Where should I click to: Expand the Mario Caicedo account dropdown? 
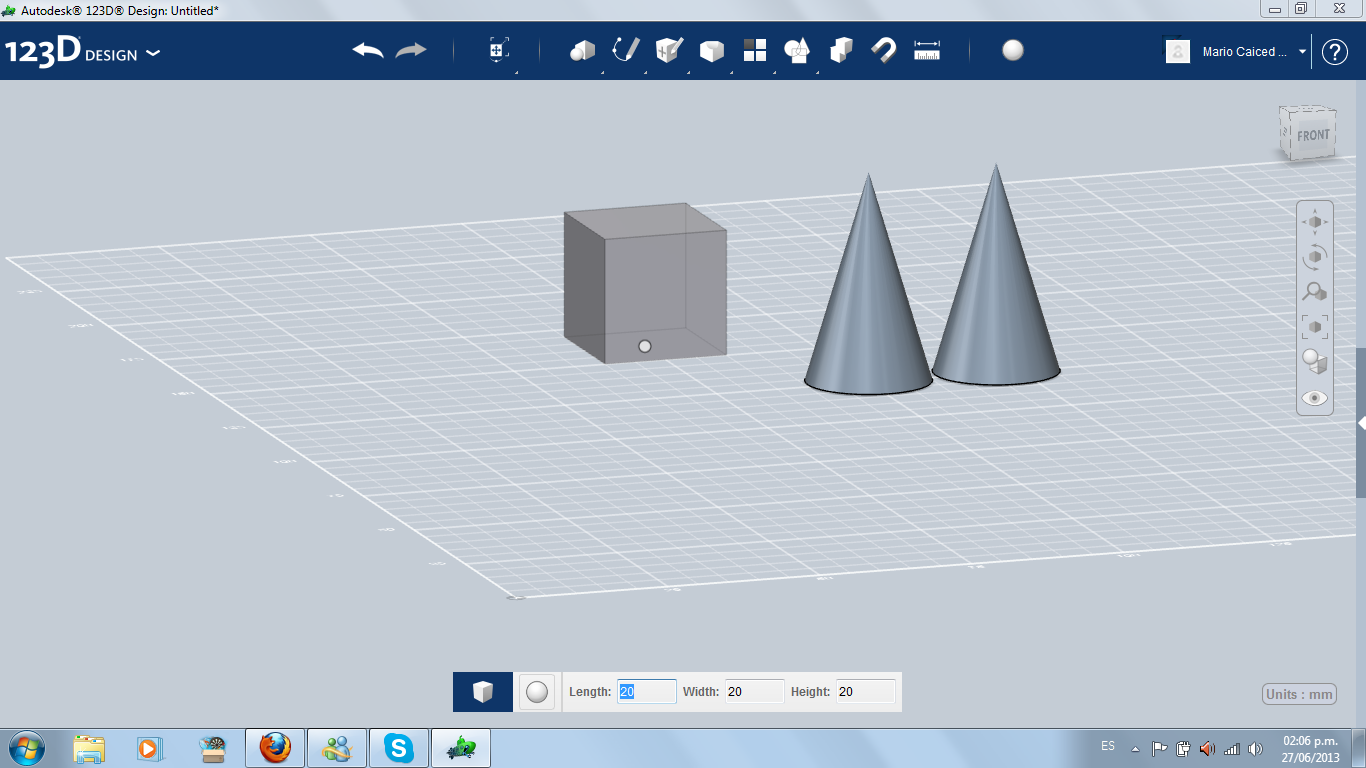(x=1302, y=52)
